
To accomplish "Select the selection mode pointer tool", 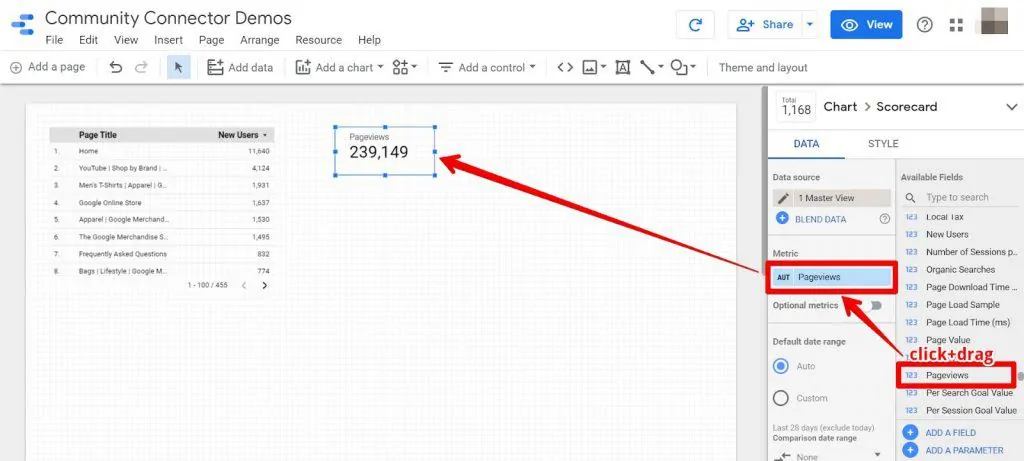I will tap(179, 67).
